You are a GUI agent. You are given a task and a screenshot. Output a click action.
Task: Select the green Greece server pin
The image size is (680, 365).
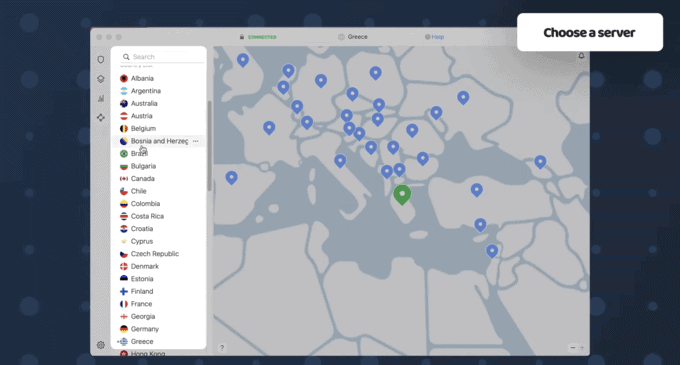point(402,194)
